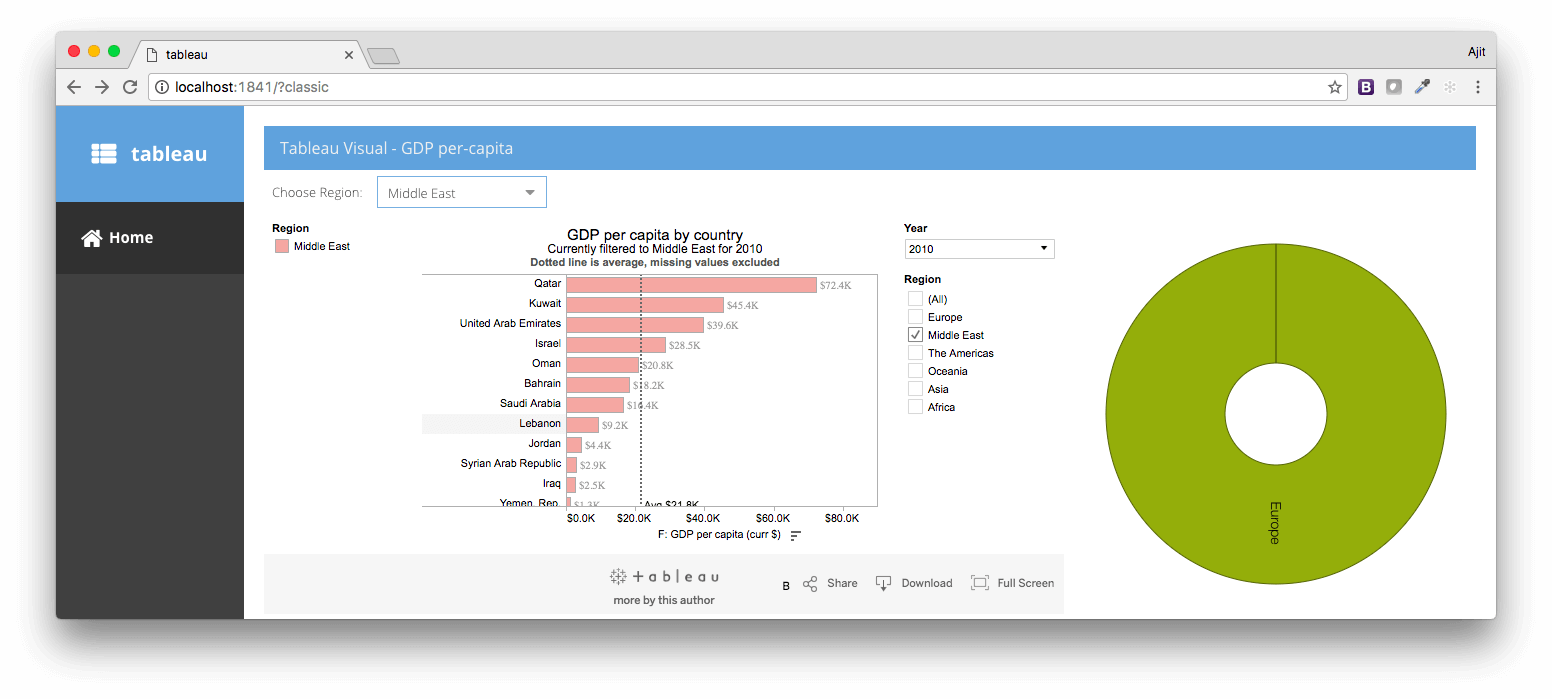Image resolution: width=1552 pixels, height=699 pixels.
Task: Click the Bahrain country label
Action: (x=543, y=384)
